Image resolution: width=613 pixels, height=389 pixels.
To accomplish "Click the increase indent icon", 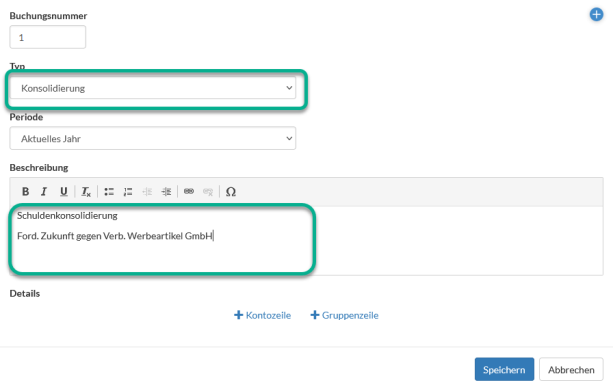I will pos(166,192).
